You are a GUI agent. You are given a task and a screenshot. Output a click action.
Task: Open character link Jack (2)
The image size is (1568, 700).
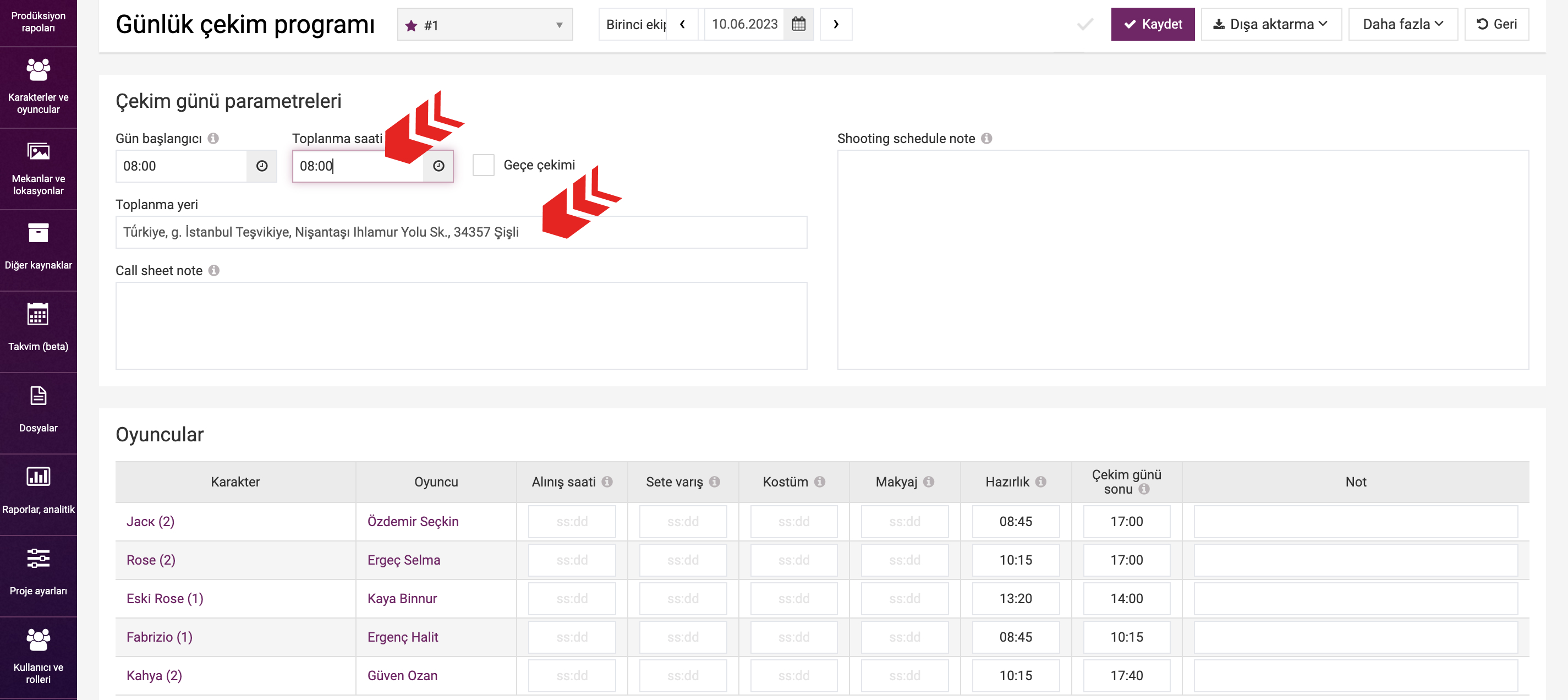(150, 522)
